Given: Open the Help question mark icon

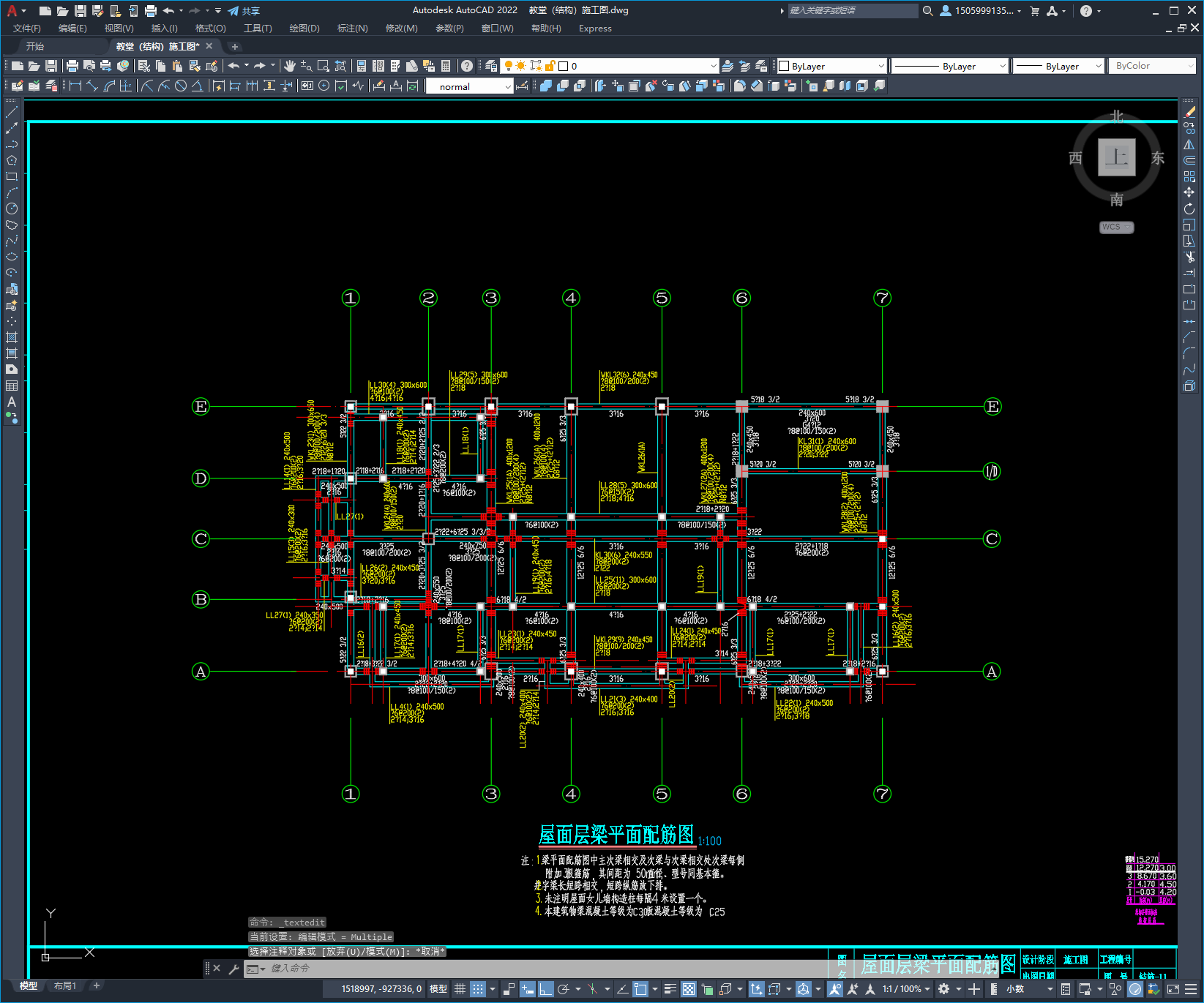Looking at the screenshot, I should click(467, 66).
